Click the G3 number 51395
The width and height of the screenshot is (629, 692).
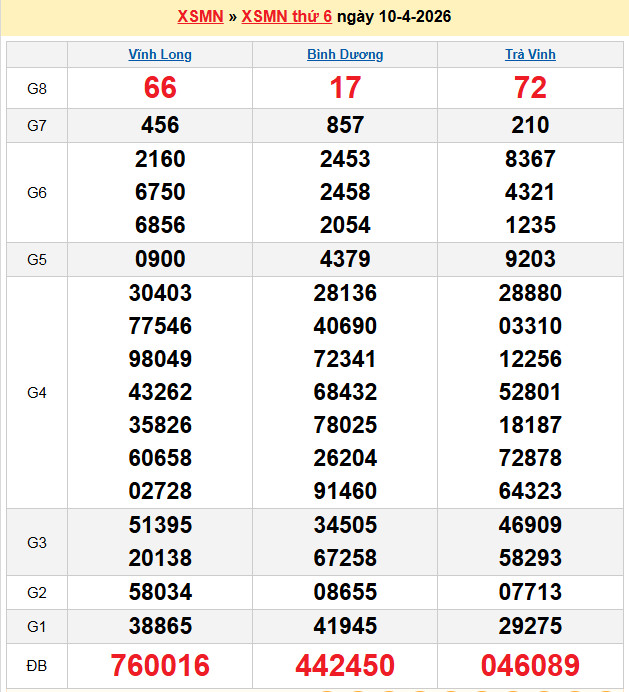[x=160, y=527]
